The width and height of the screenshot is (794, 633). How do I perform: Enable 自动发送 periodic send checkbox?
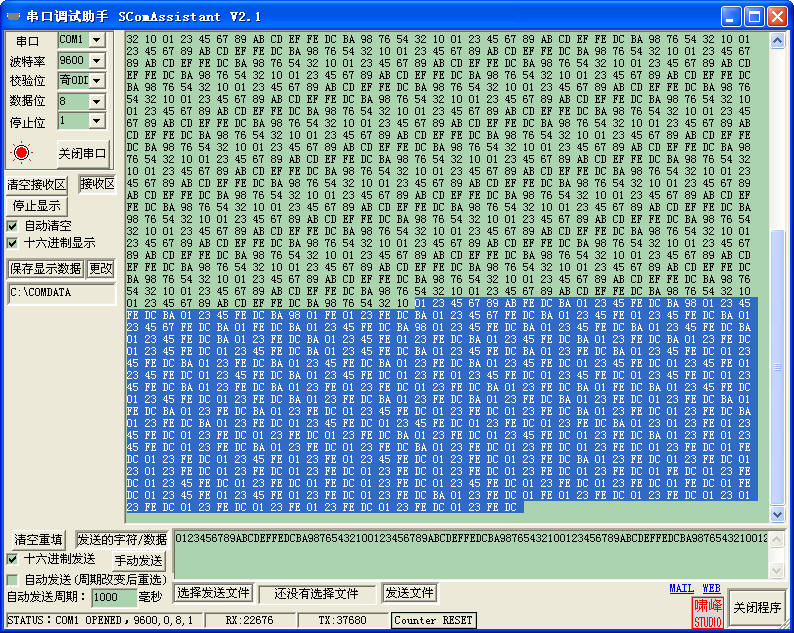pyautogui.click(x=12, y=579)
